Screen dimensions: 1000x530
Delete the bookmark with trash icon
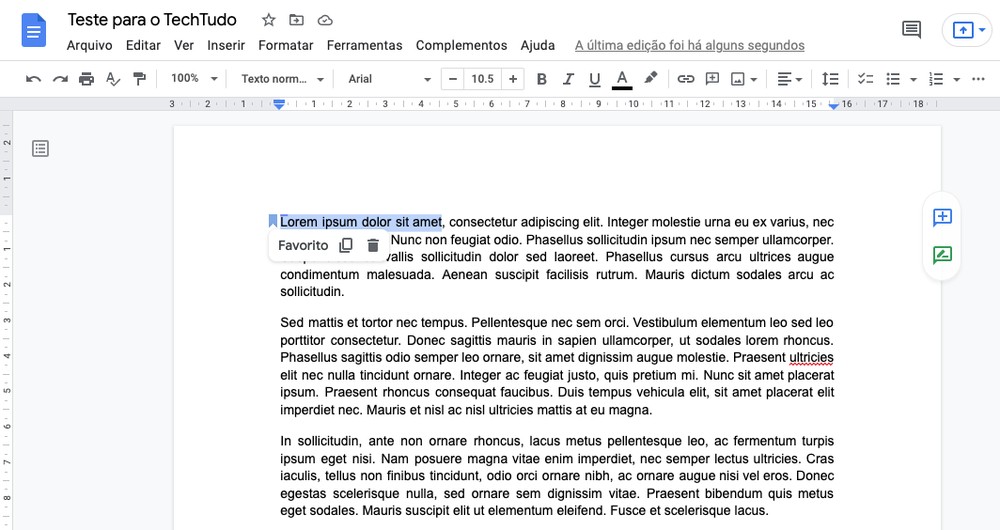pyautogui.click(x=373, y=245)
